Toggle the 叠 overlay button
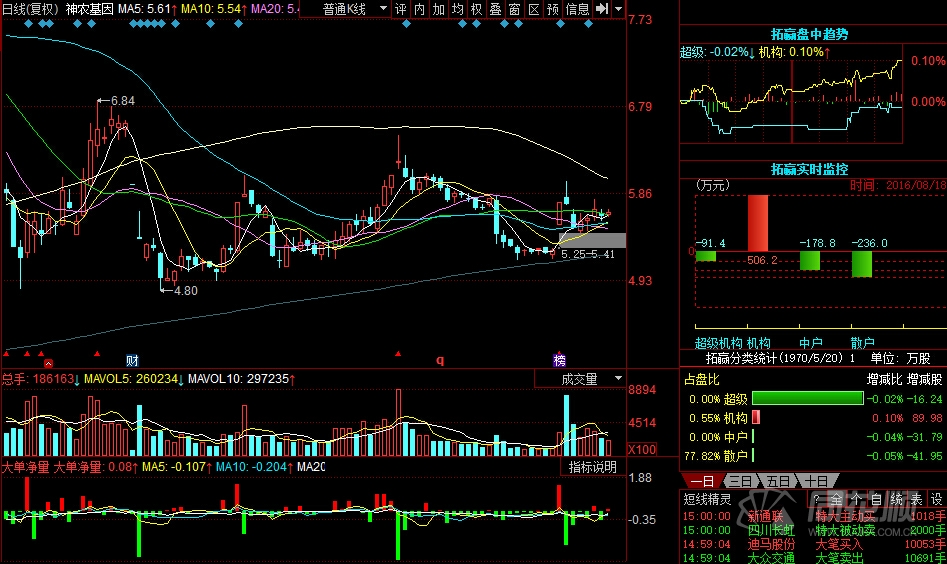Image resolution: width=947 pixels, height=564 pixels. click(495, 9)
